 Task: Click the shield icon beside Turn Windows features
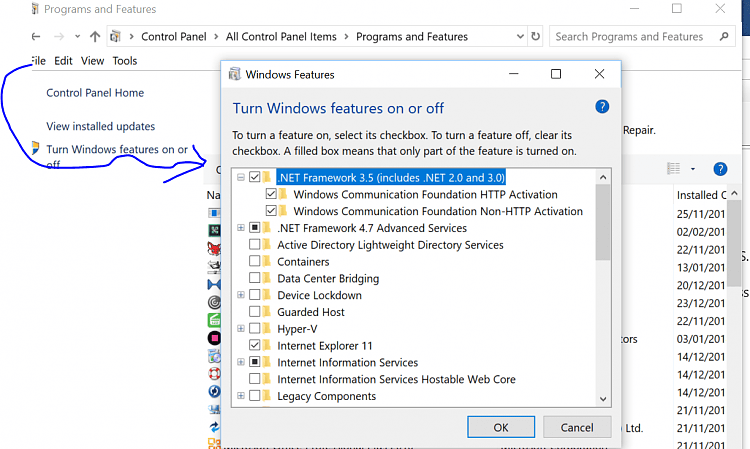click(x=35, y=148)
